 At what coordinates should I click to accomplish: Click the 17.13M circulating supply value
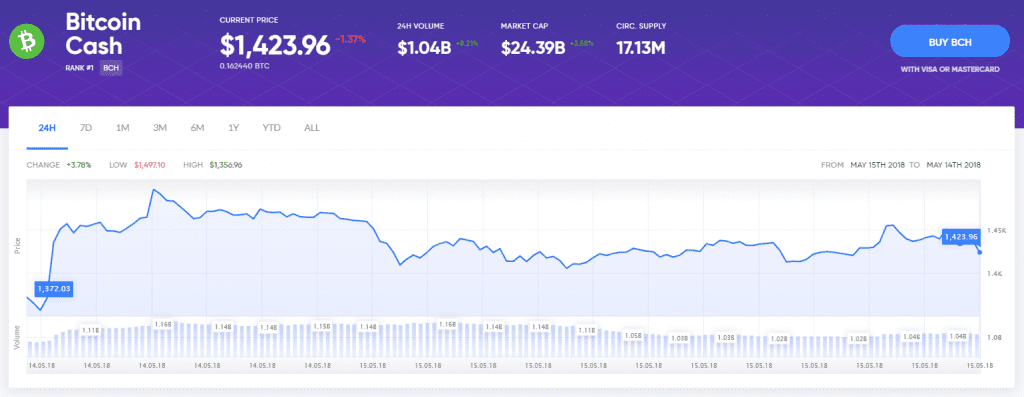coord(641,47)
